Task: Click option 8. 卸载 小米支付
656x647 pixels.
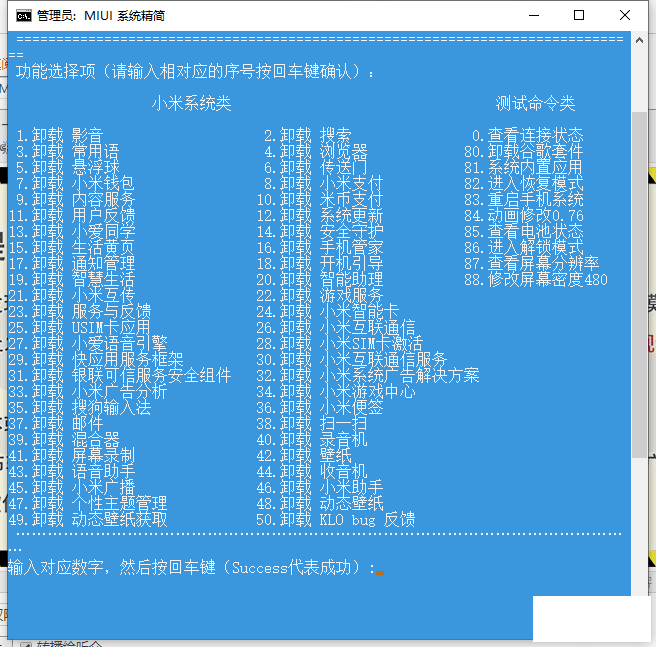Action: 323,184
